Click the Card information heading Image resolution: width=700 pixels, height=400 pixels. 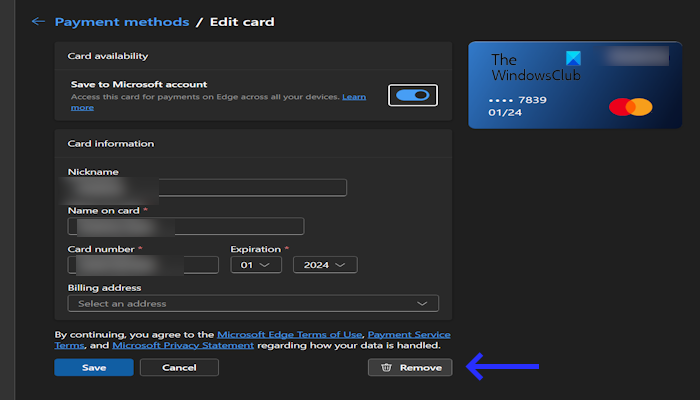coord(111,143)
